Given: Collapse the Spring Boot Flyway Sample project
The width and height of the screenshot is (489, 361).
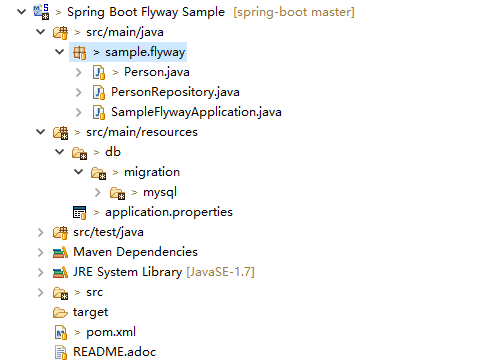Looking at the screenshot, I should 22,12.
